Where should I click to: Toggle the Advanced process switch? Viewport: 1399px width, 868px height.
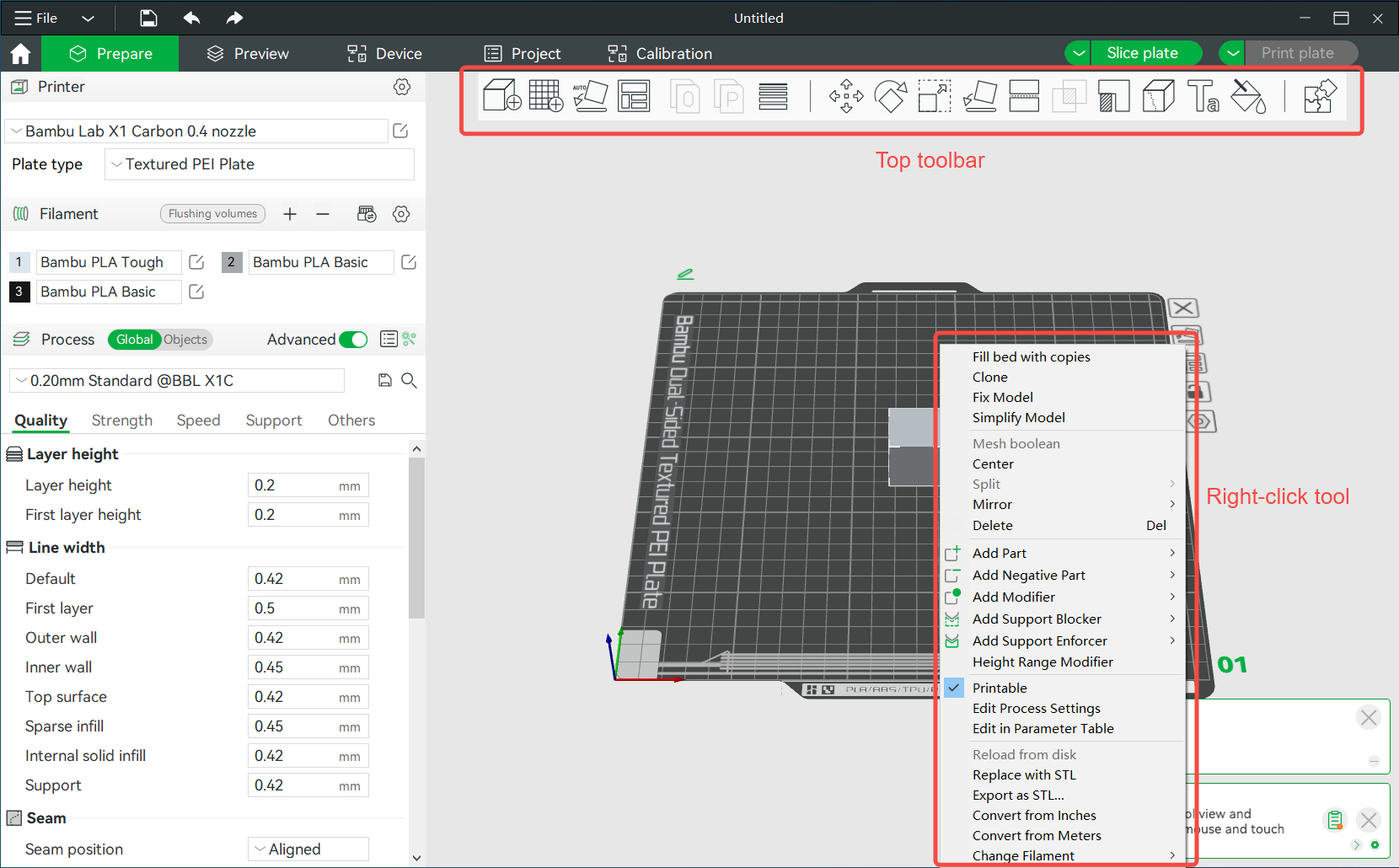coord(354,339)
